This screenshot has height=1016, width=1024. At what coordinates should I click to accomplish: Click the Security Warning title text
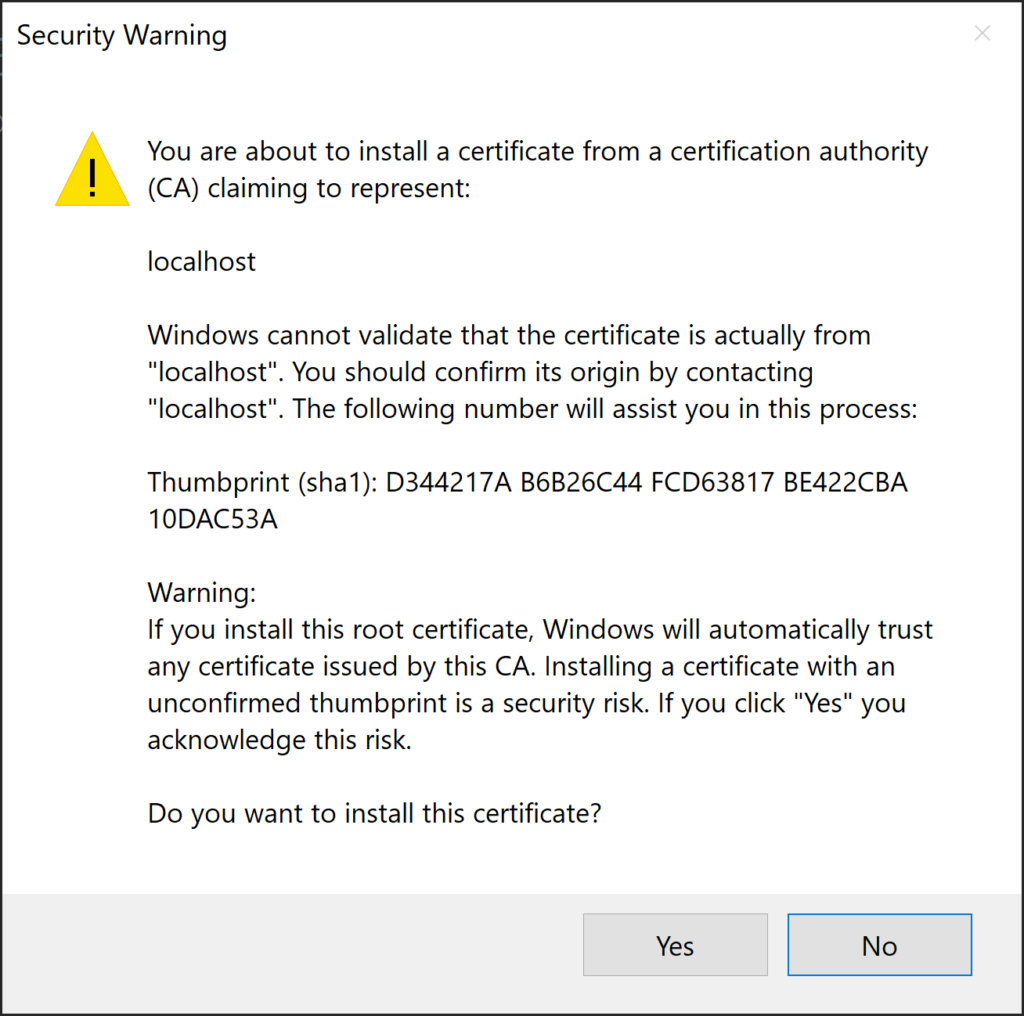pos(122,36)
